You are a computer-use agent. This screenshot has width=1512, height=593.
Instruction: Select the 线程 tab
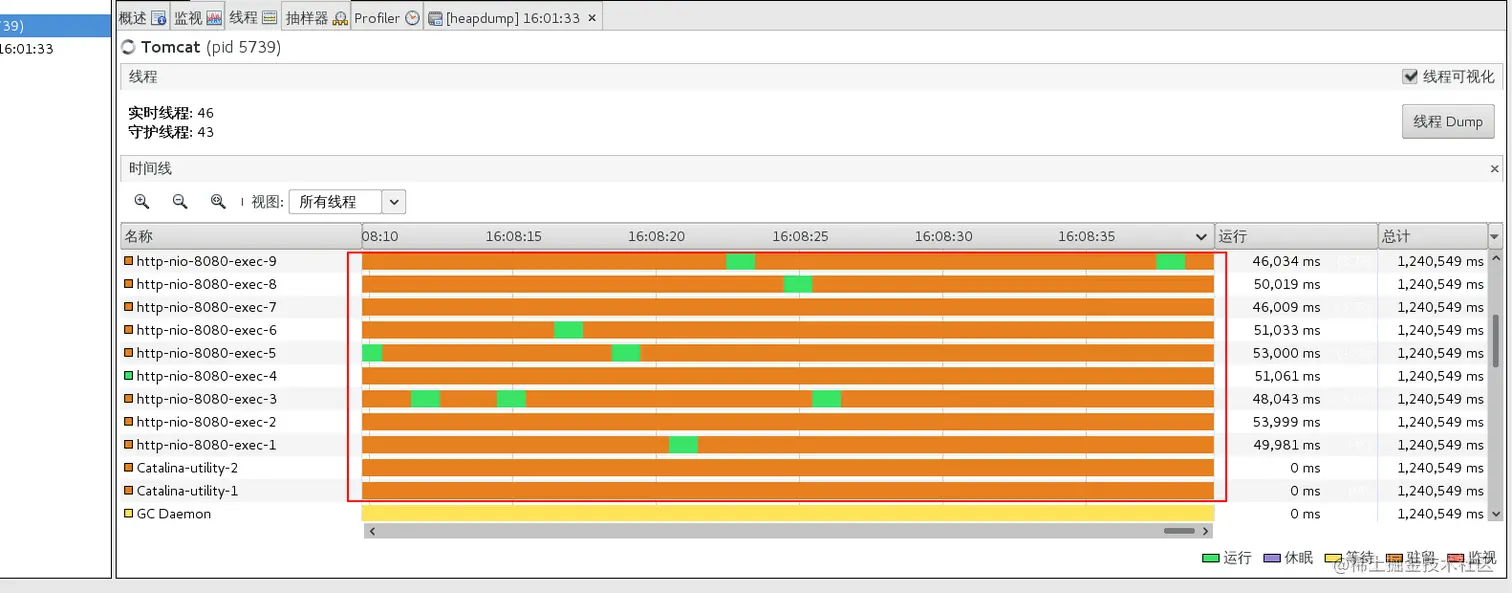[x=252, y=17]
